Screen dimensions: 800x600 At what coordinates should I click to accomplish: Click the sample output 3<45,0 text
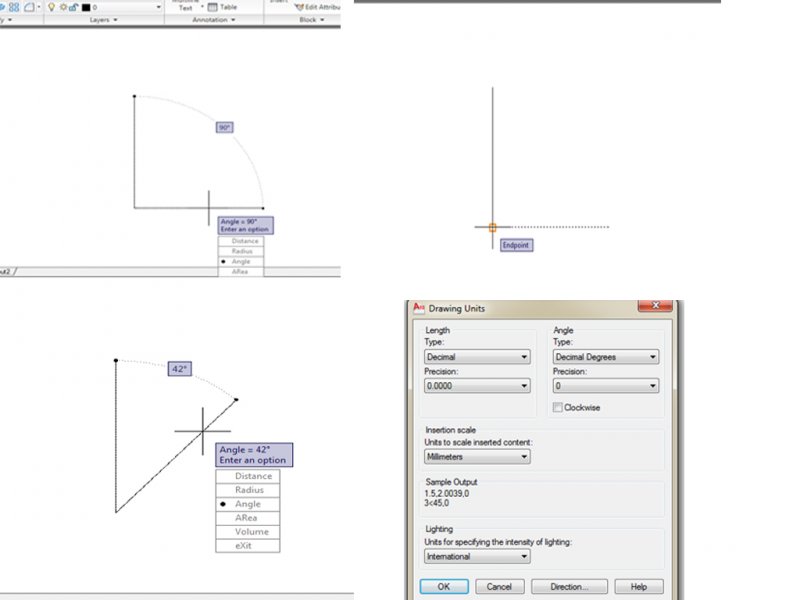click(x=437, y=503)
